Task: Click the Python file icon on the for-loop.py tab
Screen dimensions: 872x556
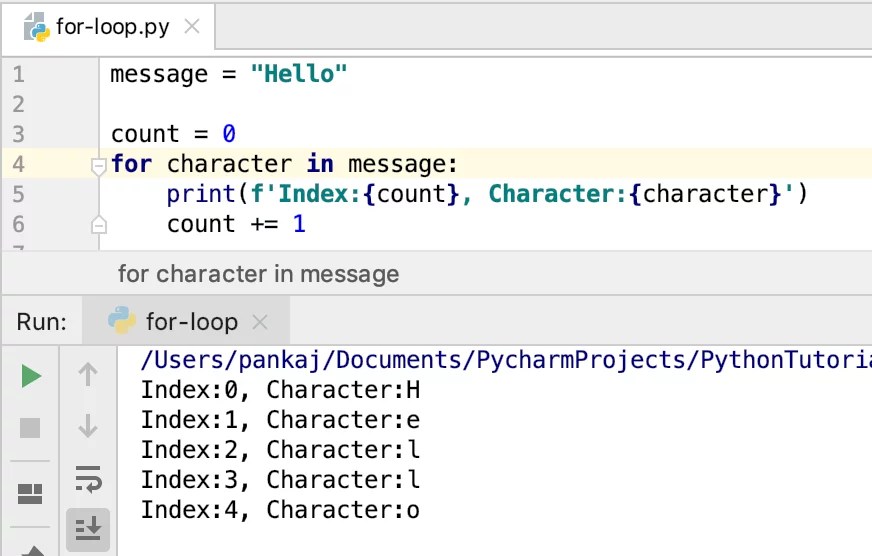Action: [37, 27]
